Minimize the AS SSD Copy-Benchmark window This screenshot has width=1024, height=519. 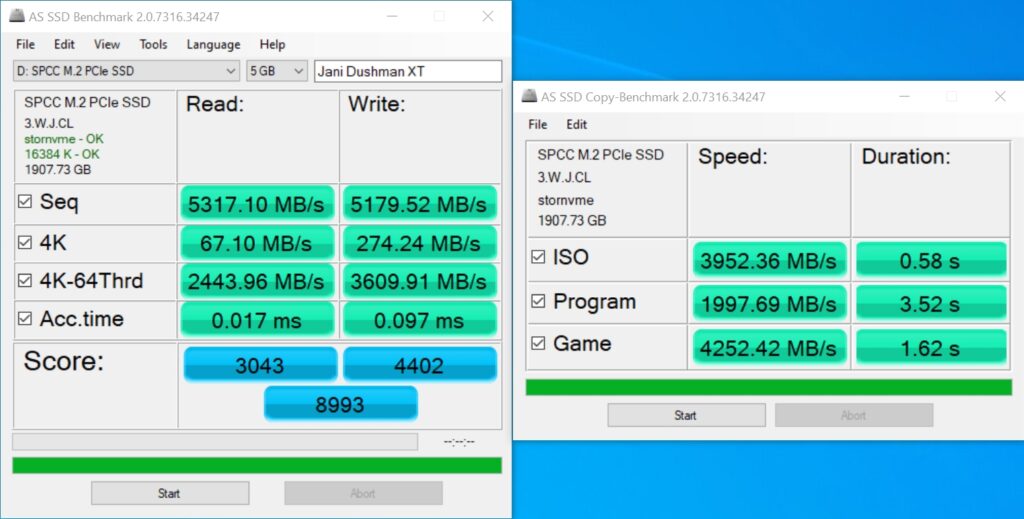pos(904,97)
